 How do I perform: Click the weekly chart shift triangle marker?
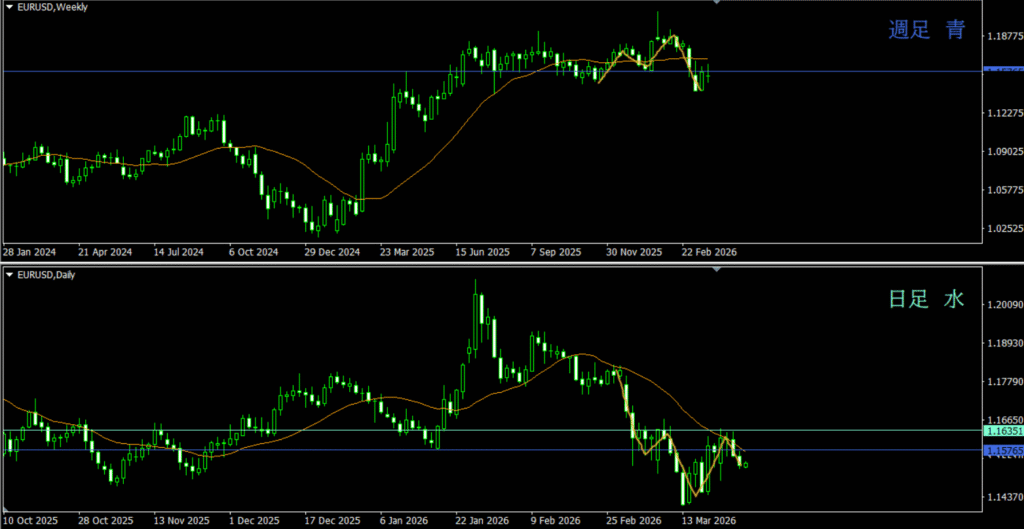tap(716, 4)
